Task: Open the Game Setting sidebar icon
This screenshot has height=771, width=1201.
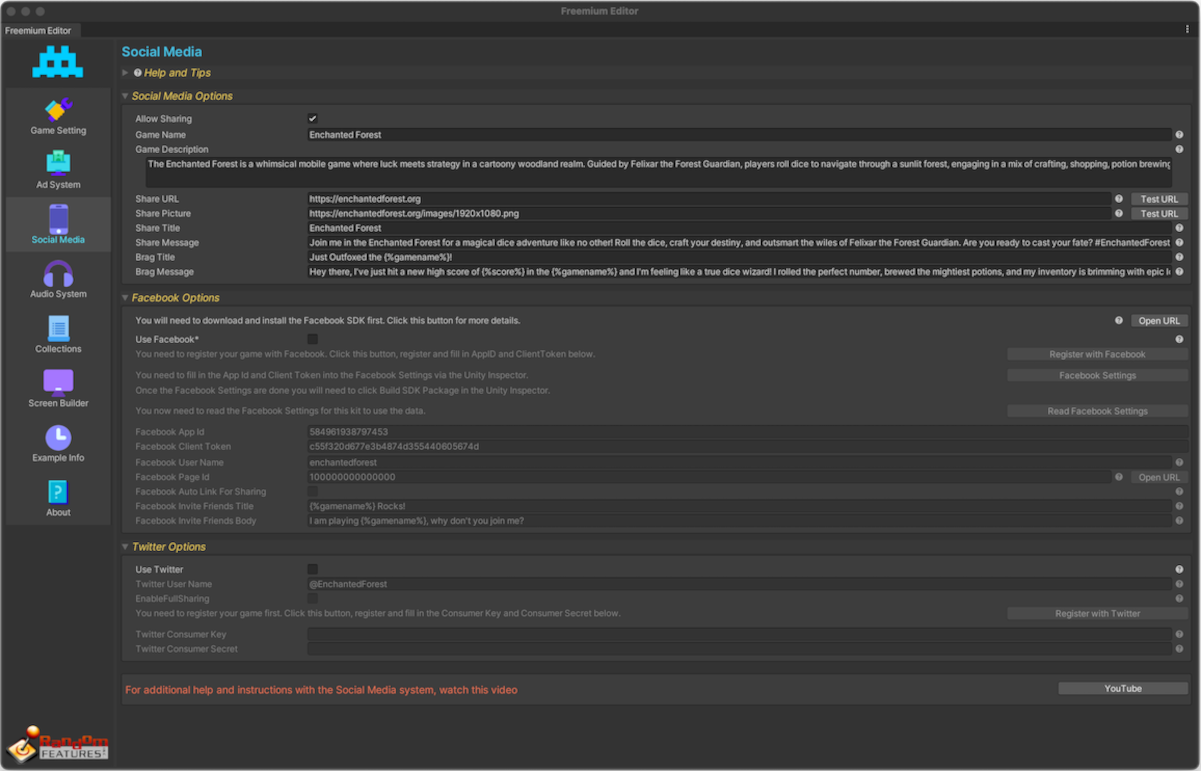Action: [58, 110]
